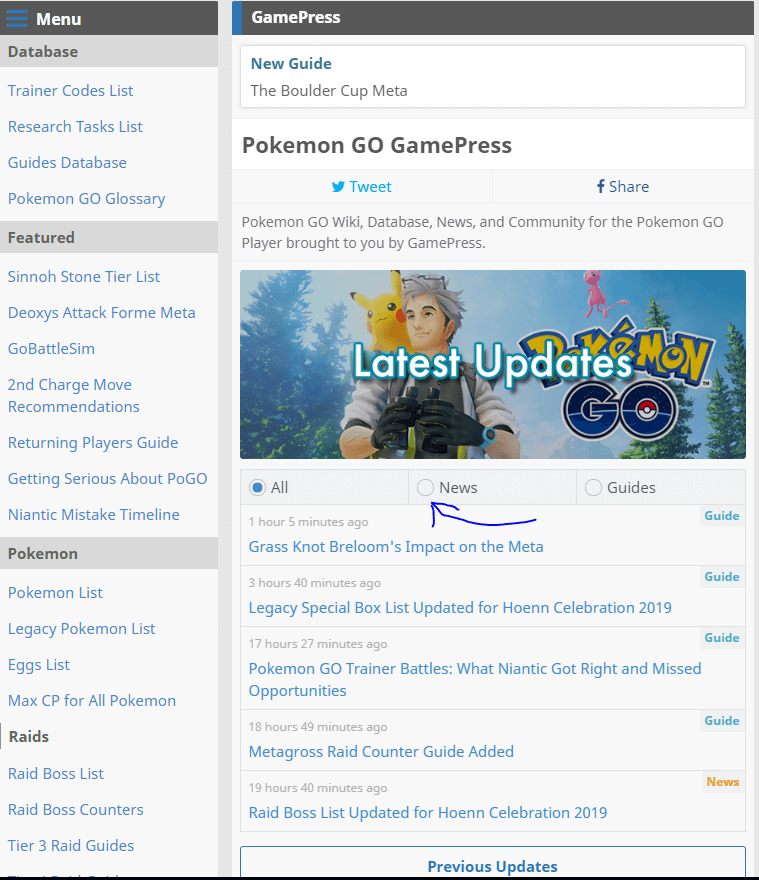Click the '19 hours 40 minutes ago' timestamp

click(318, 788)
